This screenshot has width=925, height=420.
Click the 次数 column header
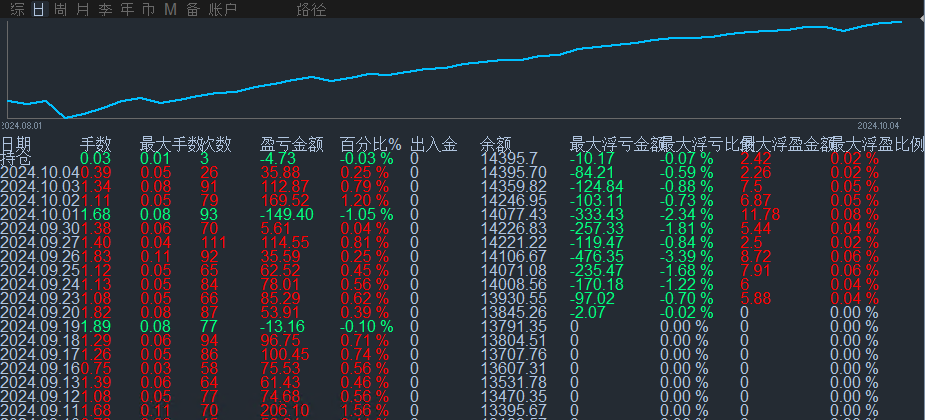pyautogui.click(x=216, y=145)
